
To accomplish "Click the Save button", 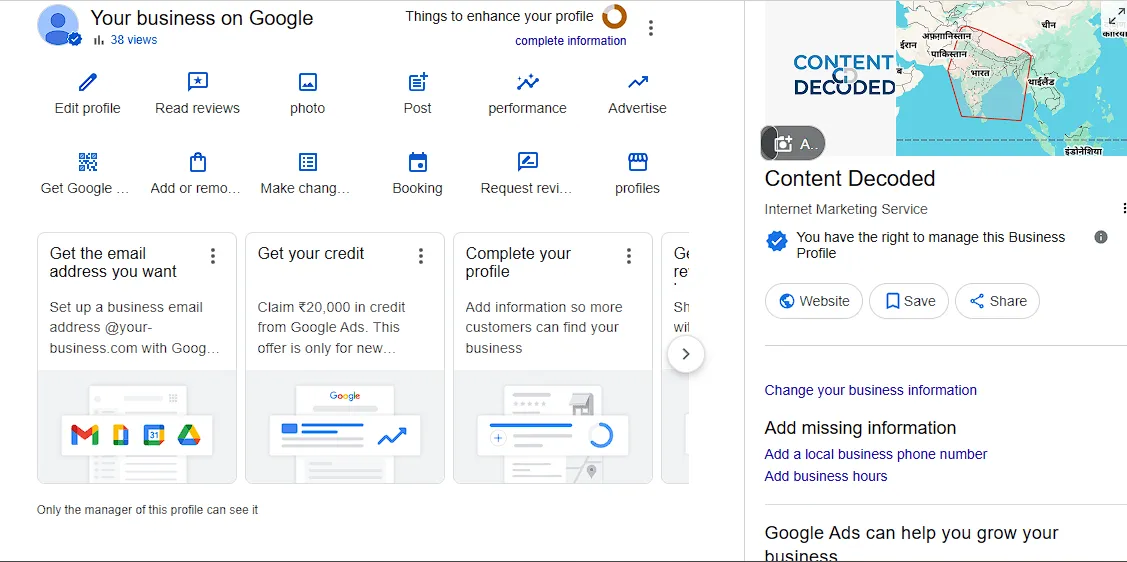I will tap(909, 301).
